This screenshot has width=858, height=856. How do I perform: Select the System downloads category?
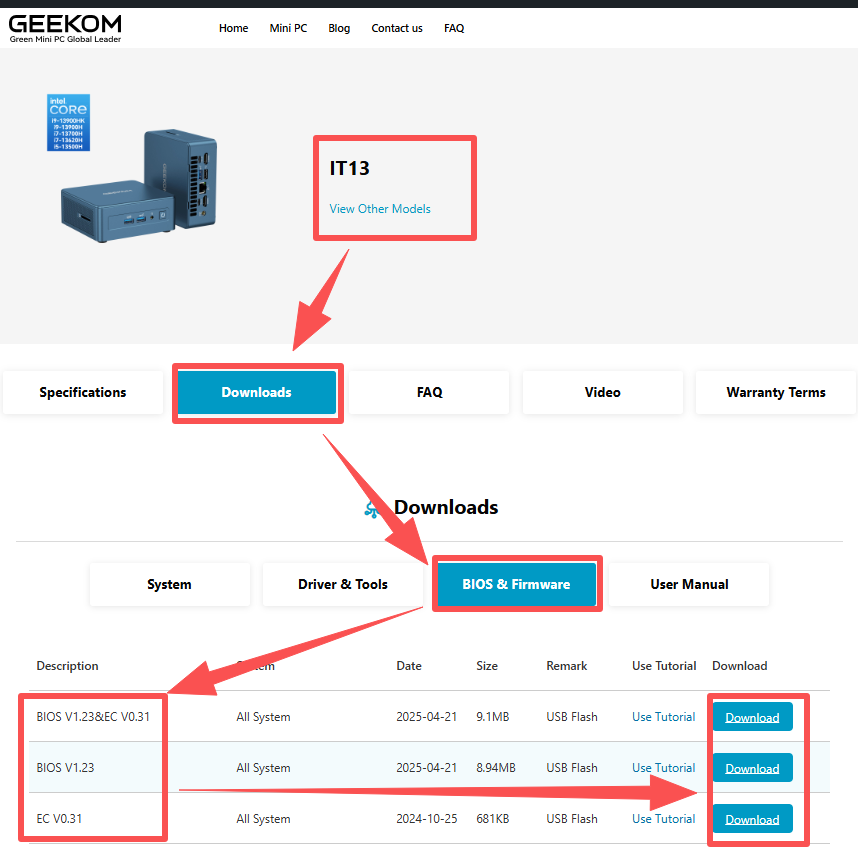[169, 584]
